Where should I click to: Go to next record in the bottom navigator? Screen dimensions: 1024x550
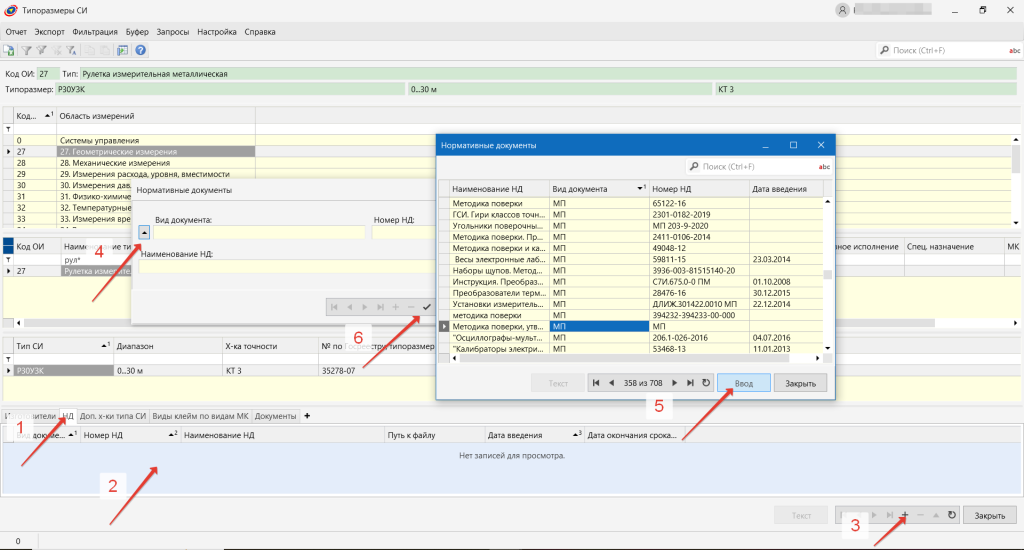pyautogui.click(x=874, y=515)
